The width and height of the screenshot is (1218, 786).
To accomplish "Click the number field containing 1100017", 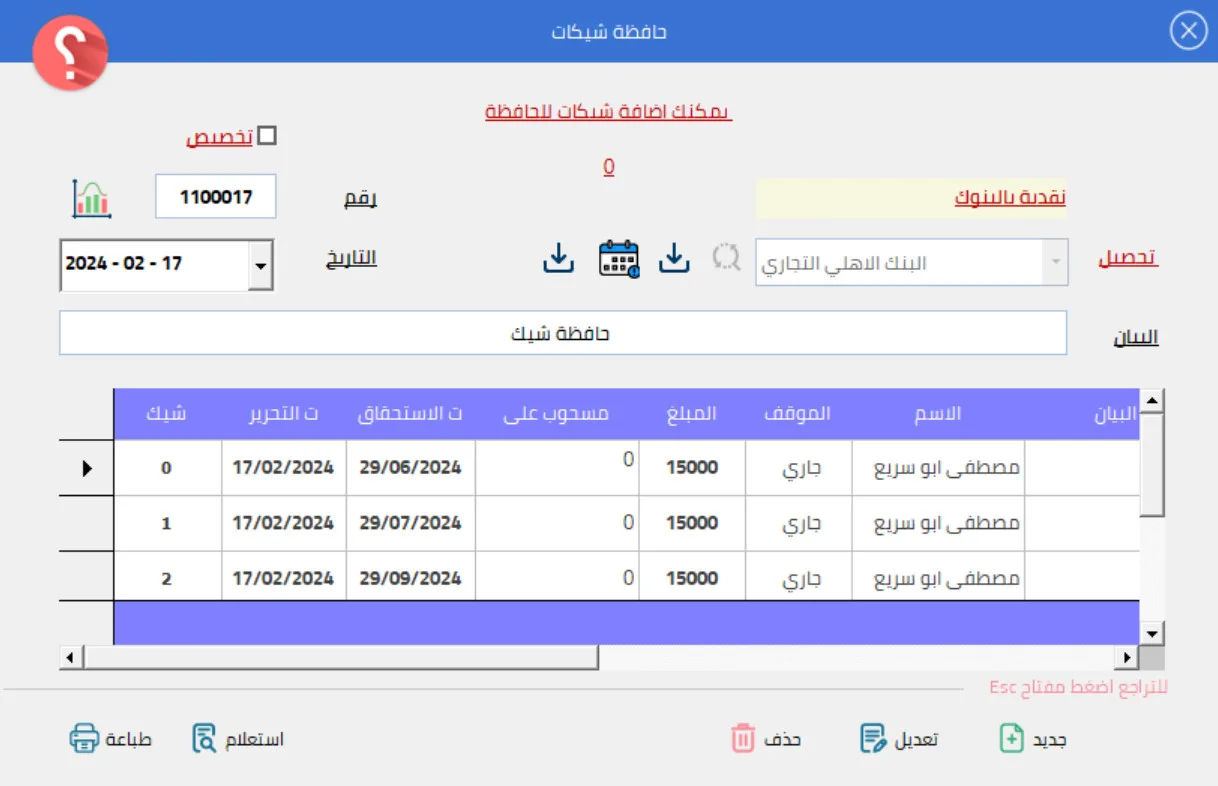I will coord(216,197).
